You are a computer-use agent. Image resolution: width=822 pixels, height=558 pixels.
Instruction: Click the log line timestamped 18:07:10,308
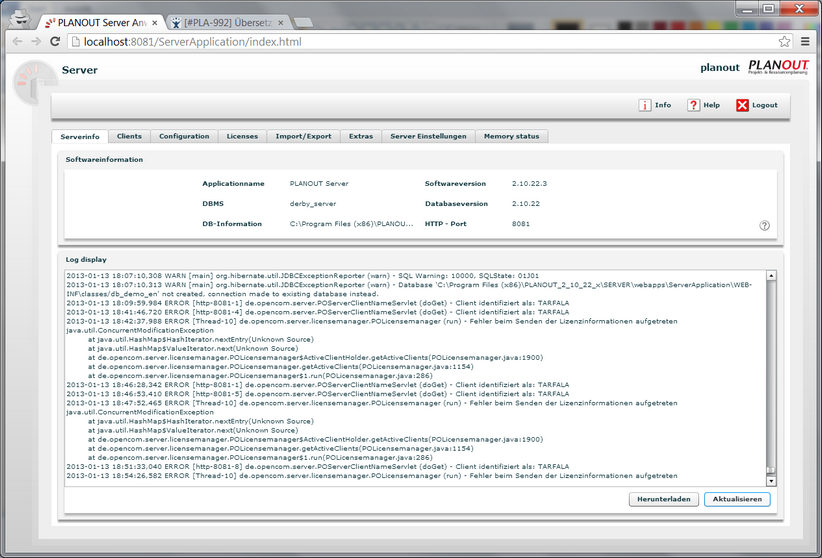pos(302,276)
